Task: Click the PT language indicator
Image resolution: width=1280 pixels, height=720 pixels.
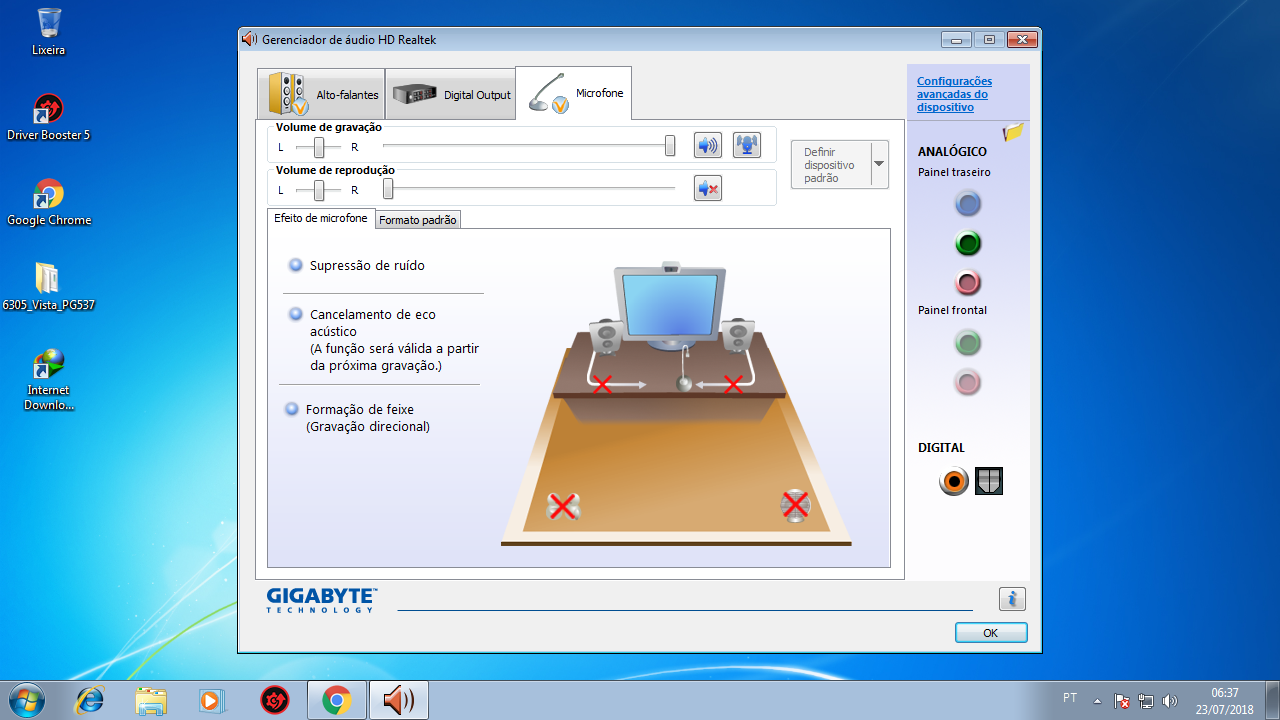Action: click(x=1070, y=698)
